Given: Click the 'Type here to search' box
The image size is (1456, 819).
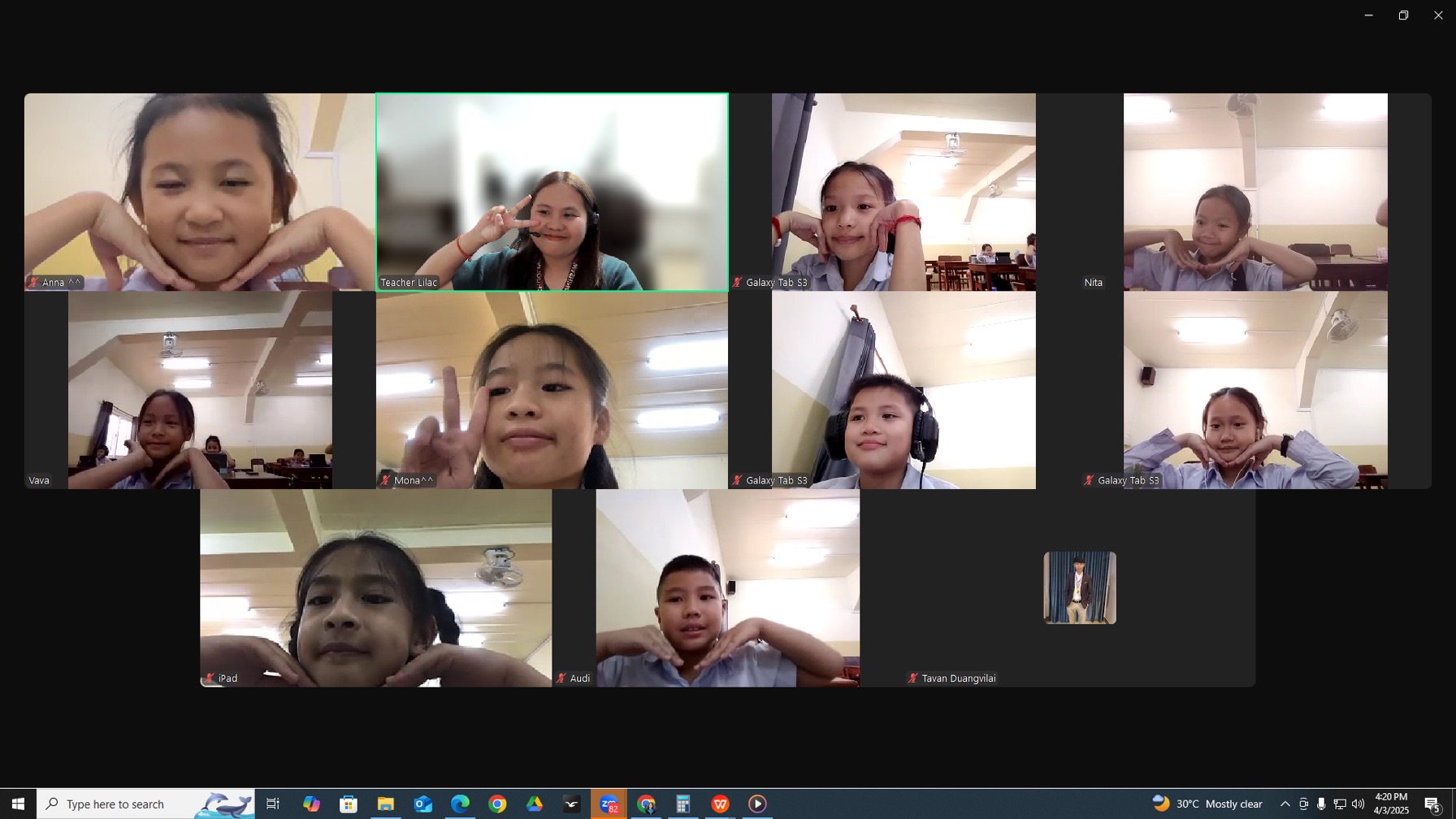Looking at the screenshot, I should pyautogui.click(x=145, y=804).
